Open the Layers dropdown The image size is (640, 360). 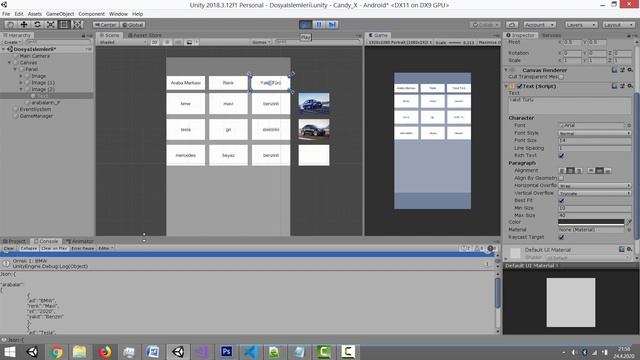pos(581,25)
